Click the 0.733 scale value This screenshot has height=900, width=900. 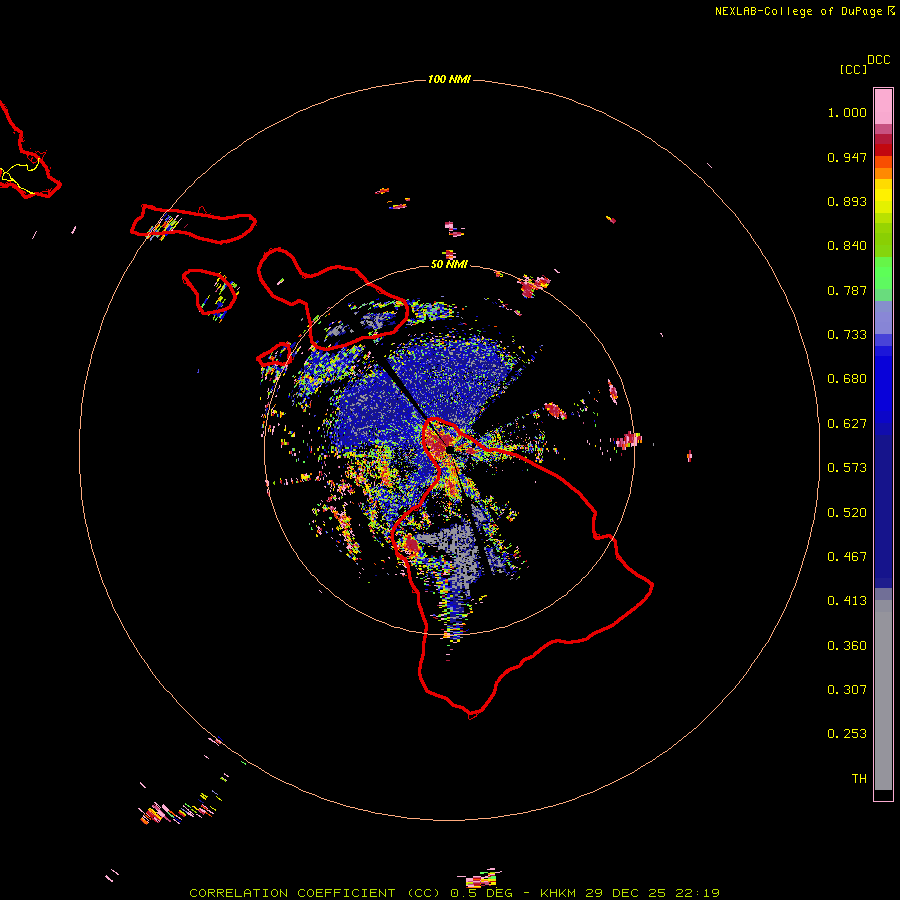847,335
